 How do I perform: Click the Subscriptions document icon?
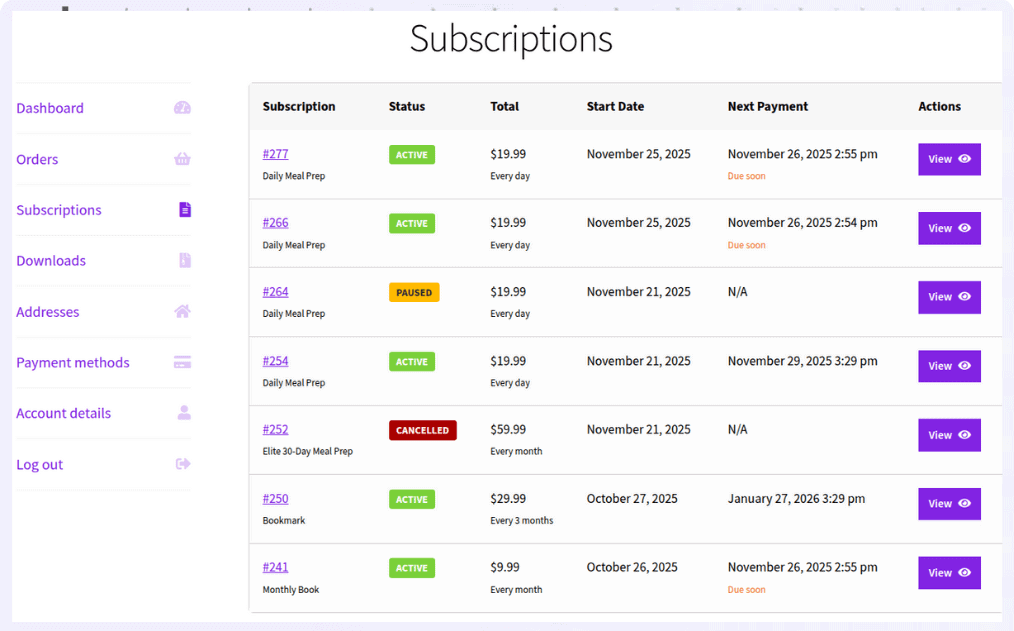(x=182, y=209)
